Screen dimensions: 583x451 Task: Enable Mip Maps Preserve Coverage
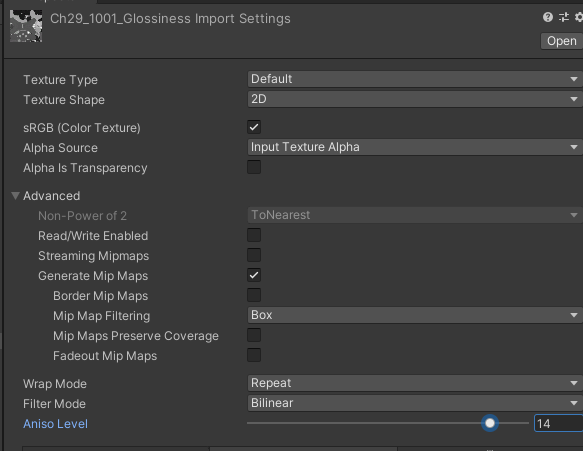point(254,335)
